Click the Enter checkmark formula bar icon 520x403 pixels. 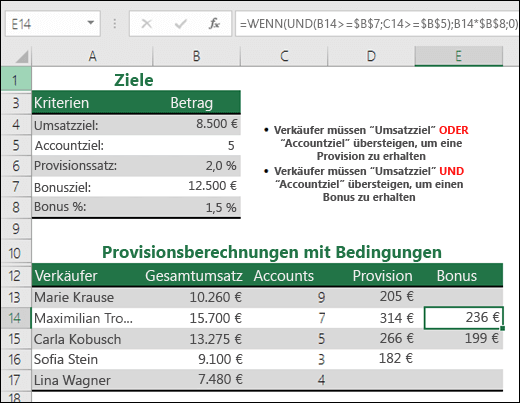pyautogui.click(x=180, y=24)
